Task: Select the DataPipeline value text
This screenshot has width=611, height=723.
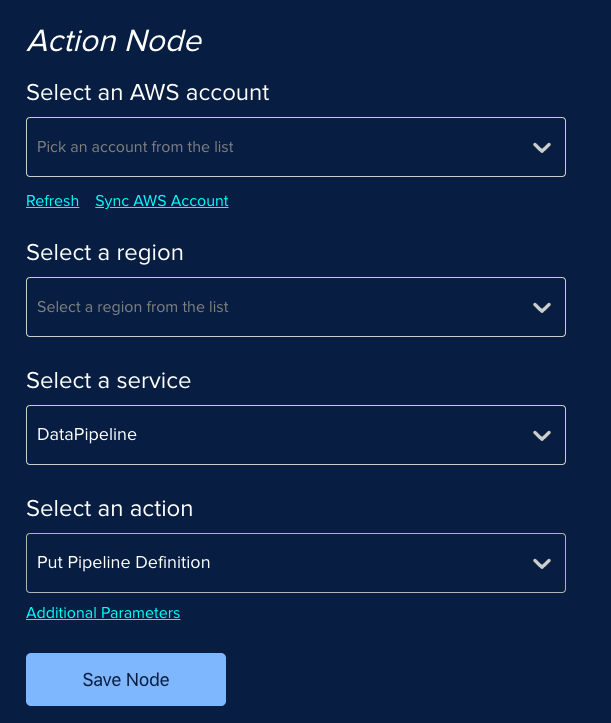Action: (87, 434)
